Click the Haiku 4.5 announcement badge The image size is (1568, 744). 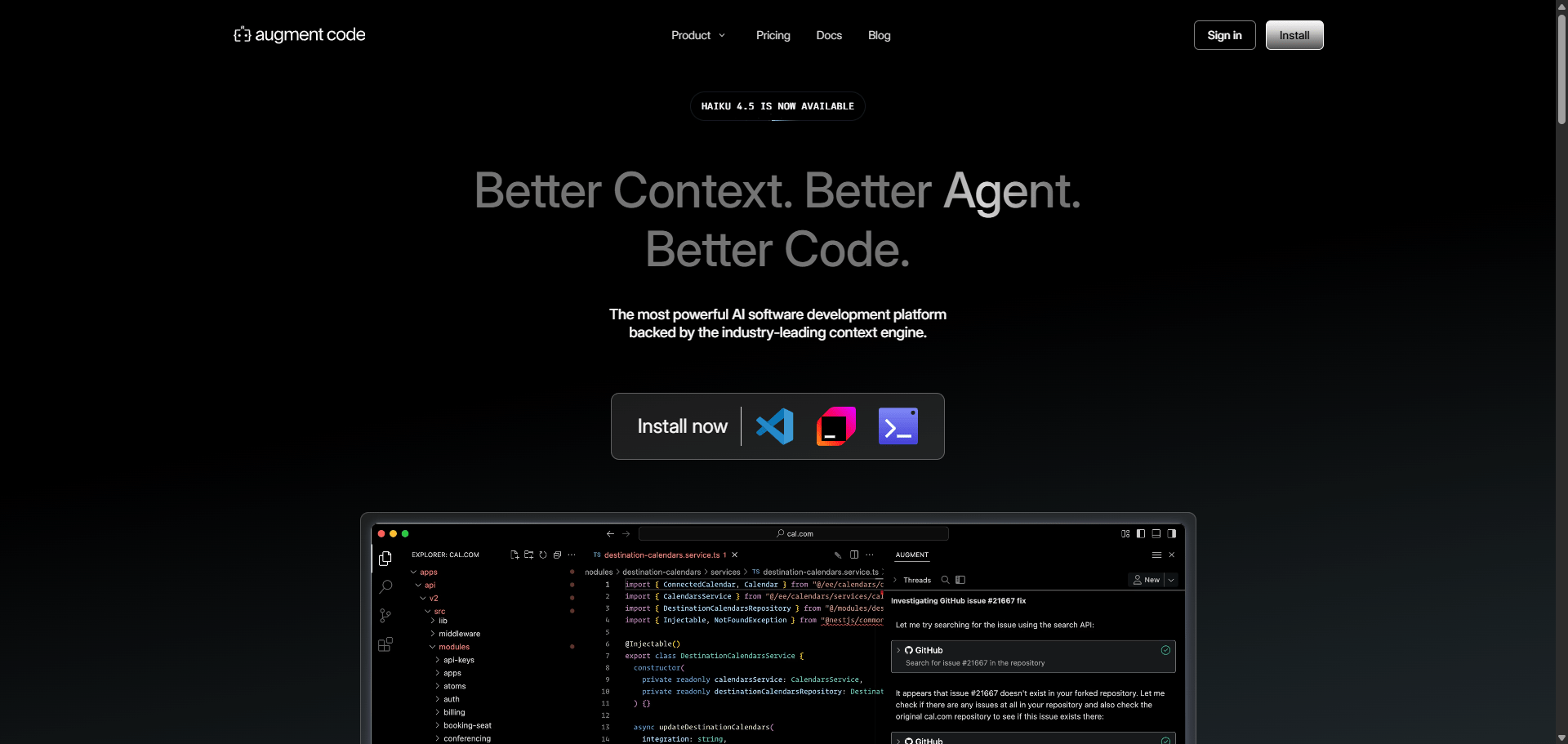click(x=777, y=106)
